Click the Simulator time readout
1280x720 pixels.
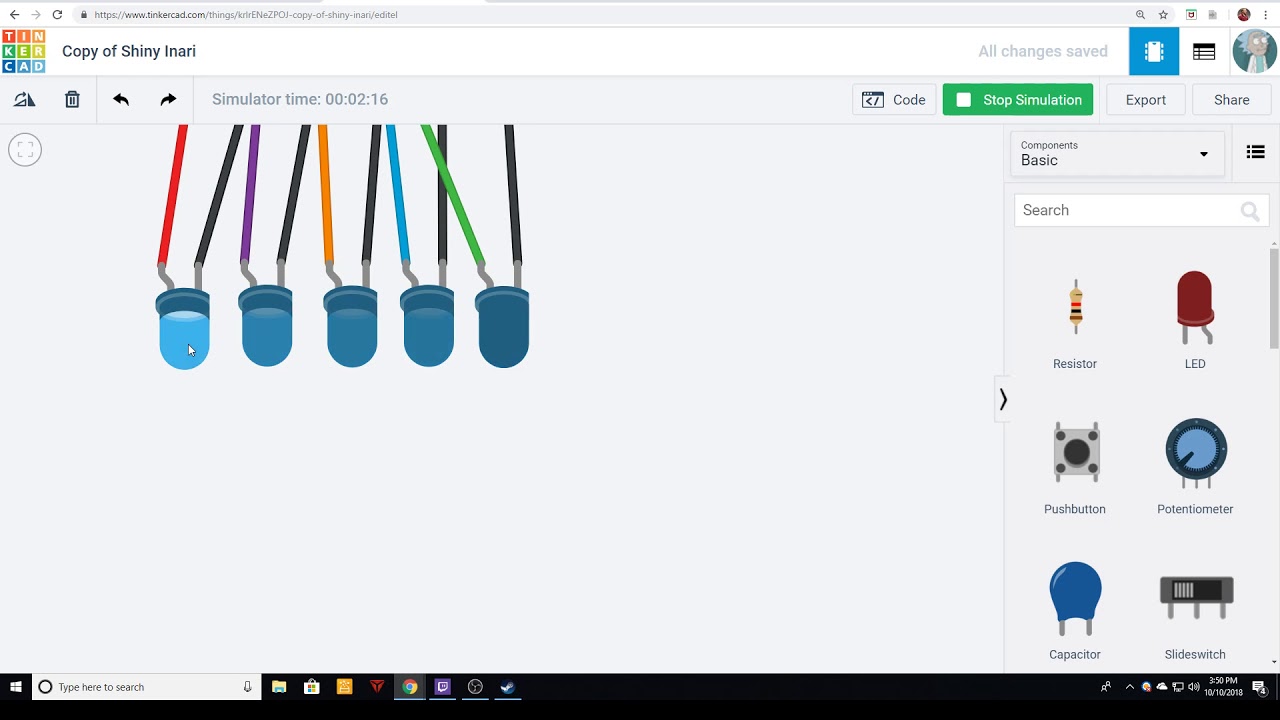tap(300, 100)
